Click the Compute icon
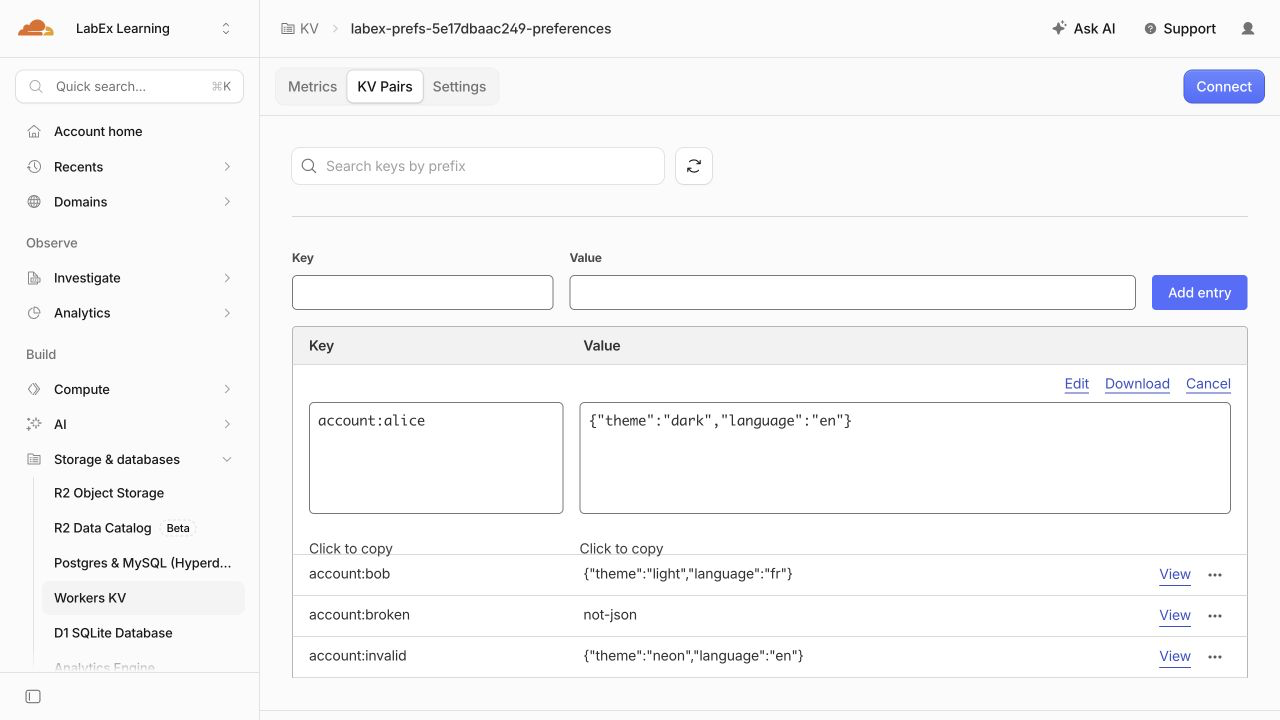 point(34,389)
